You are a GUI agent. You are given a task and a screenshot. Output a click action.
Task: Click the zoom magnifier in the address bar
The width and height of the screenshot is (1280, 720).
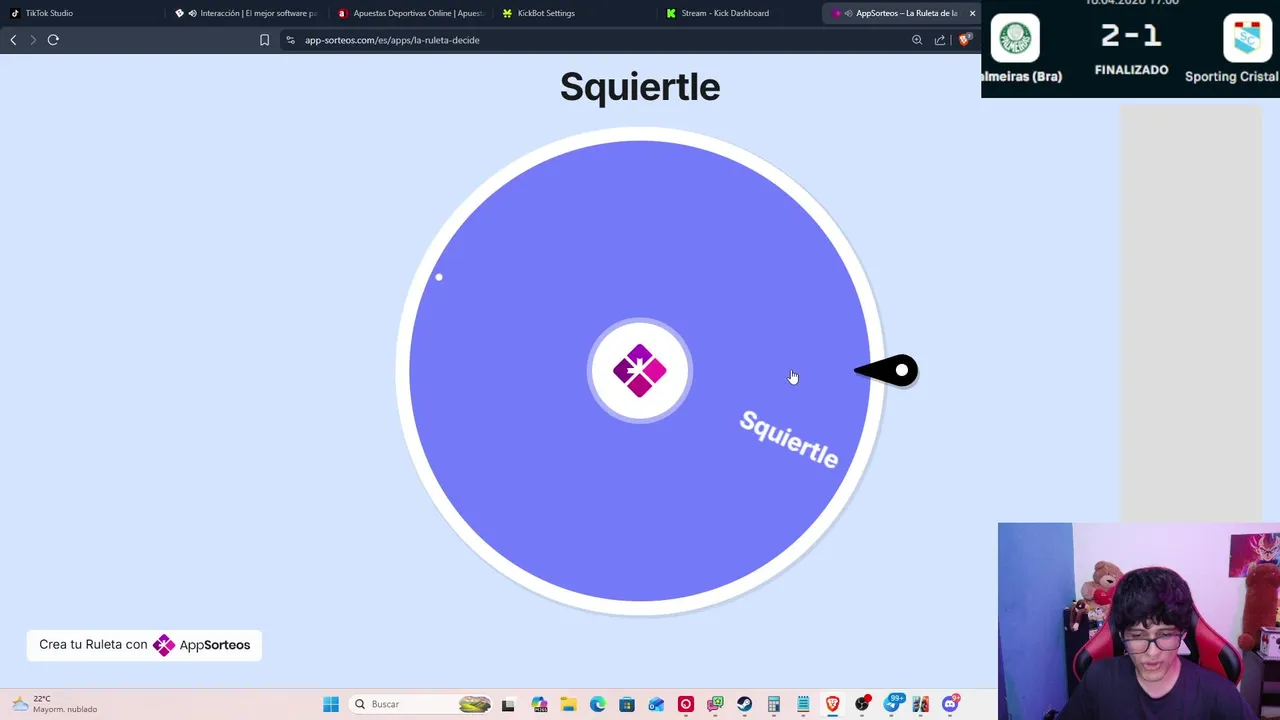click(917, 40)
